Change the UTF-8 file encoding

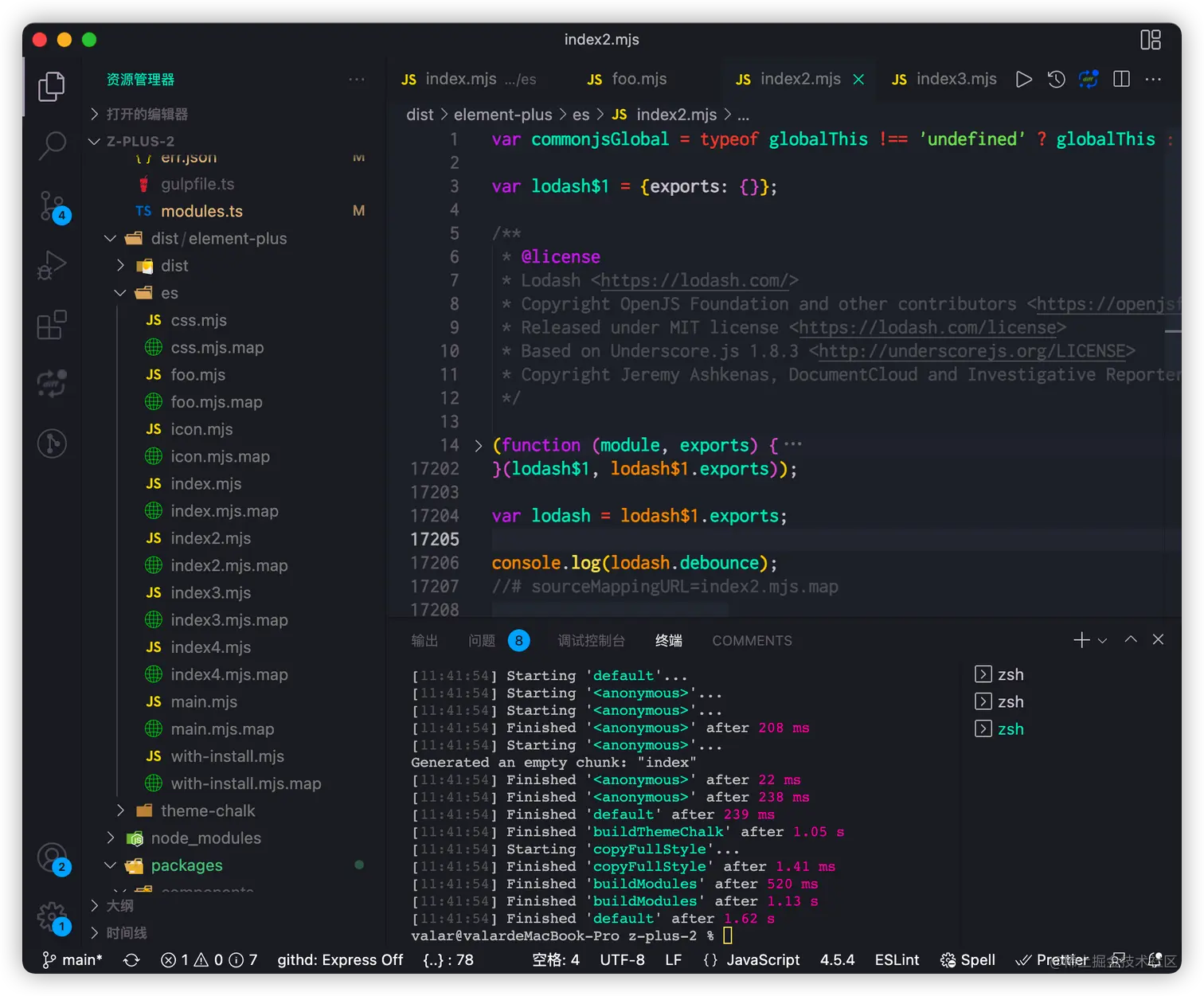[x=622, y=960]
